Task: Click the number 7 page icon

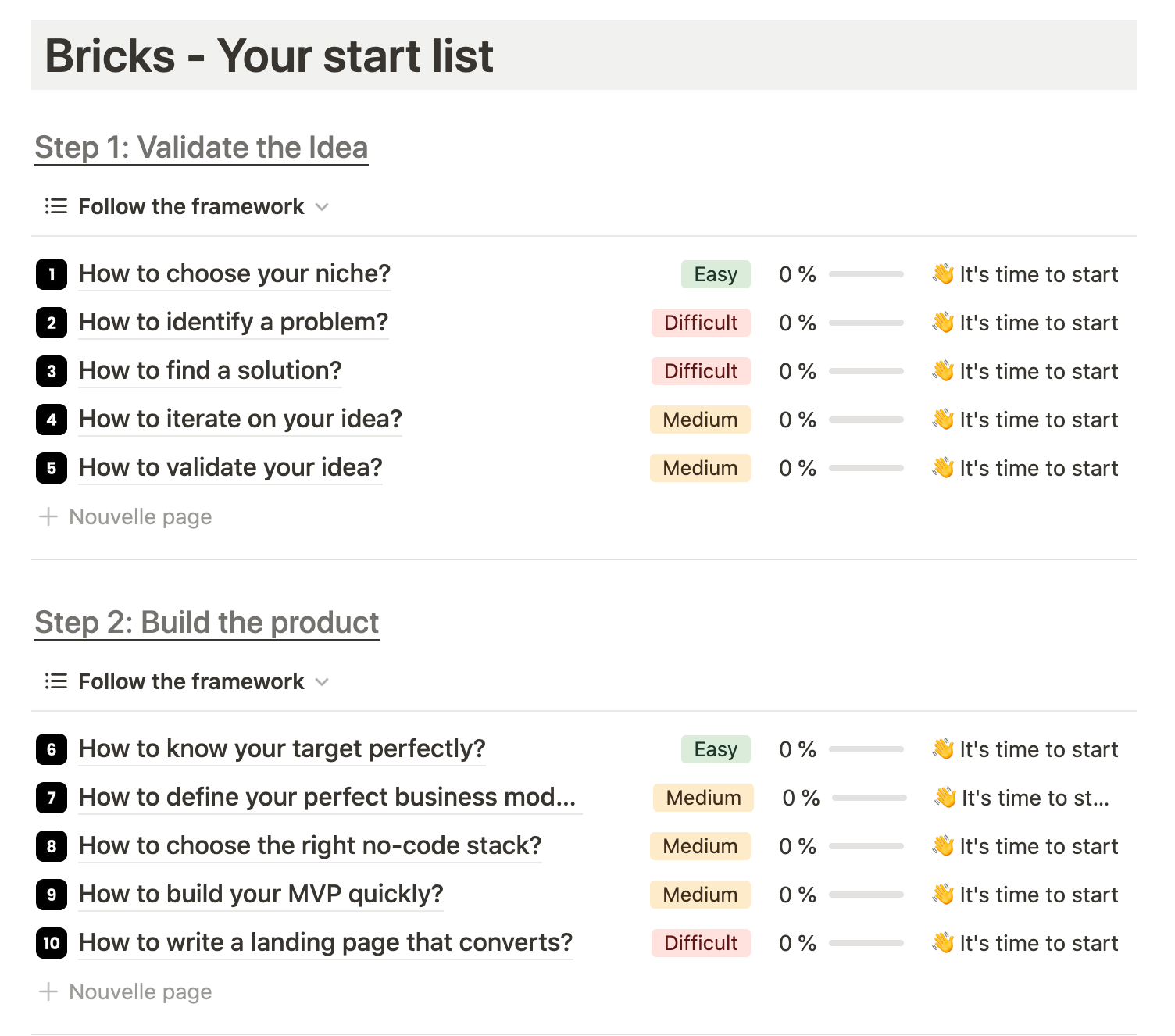Action: 52,798
